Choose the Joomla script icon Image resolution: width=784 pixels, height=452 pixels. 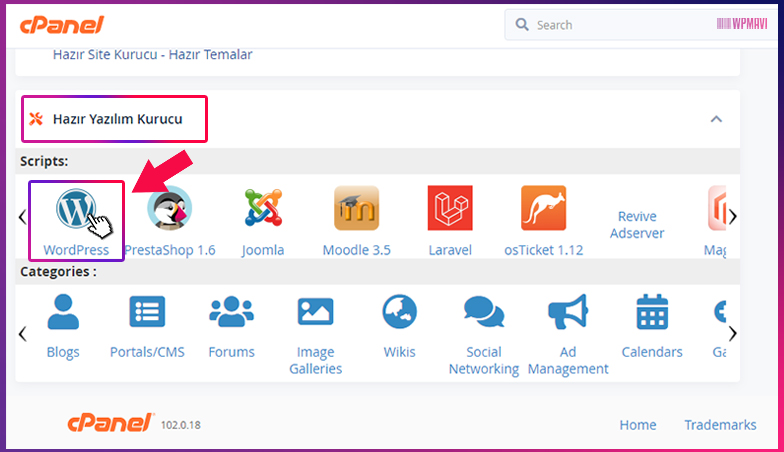coord(264,208)
